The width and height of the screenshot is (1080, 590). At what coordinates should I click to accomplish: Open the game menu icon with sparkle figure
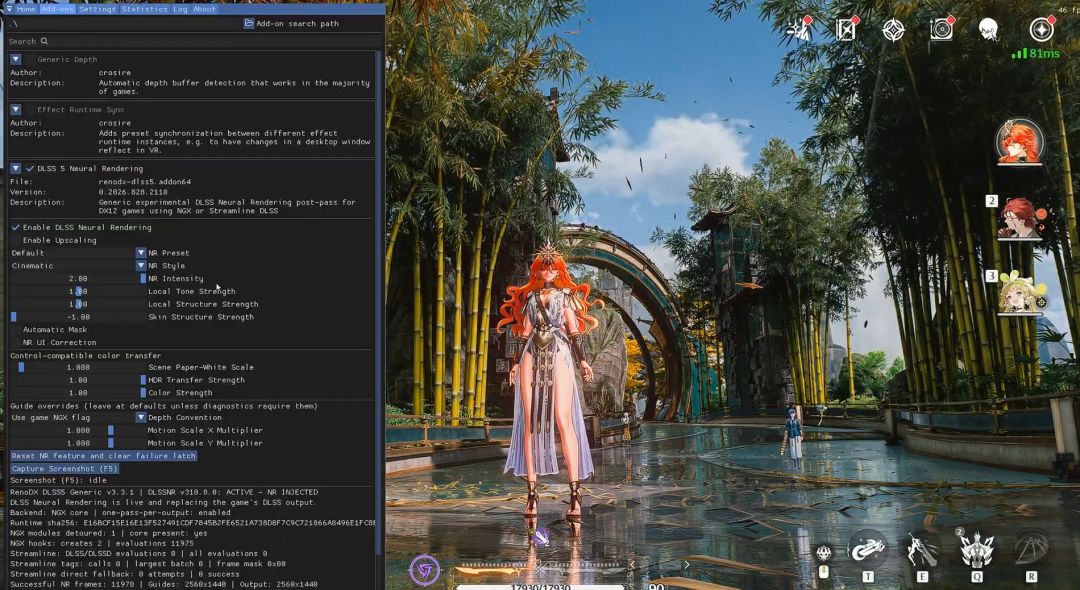(801, 30)
